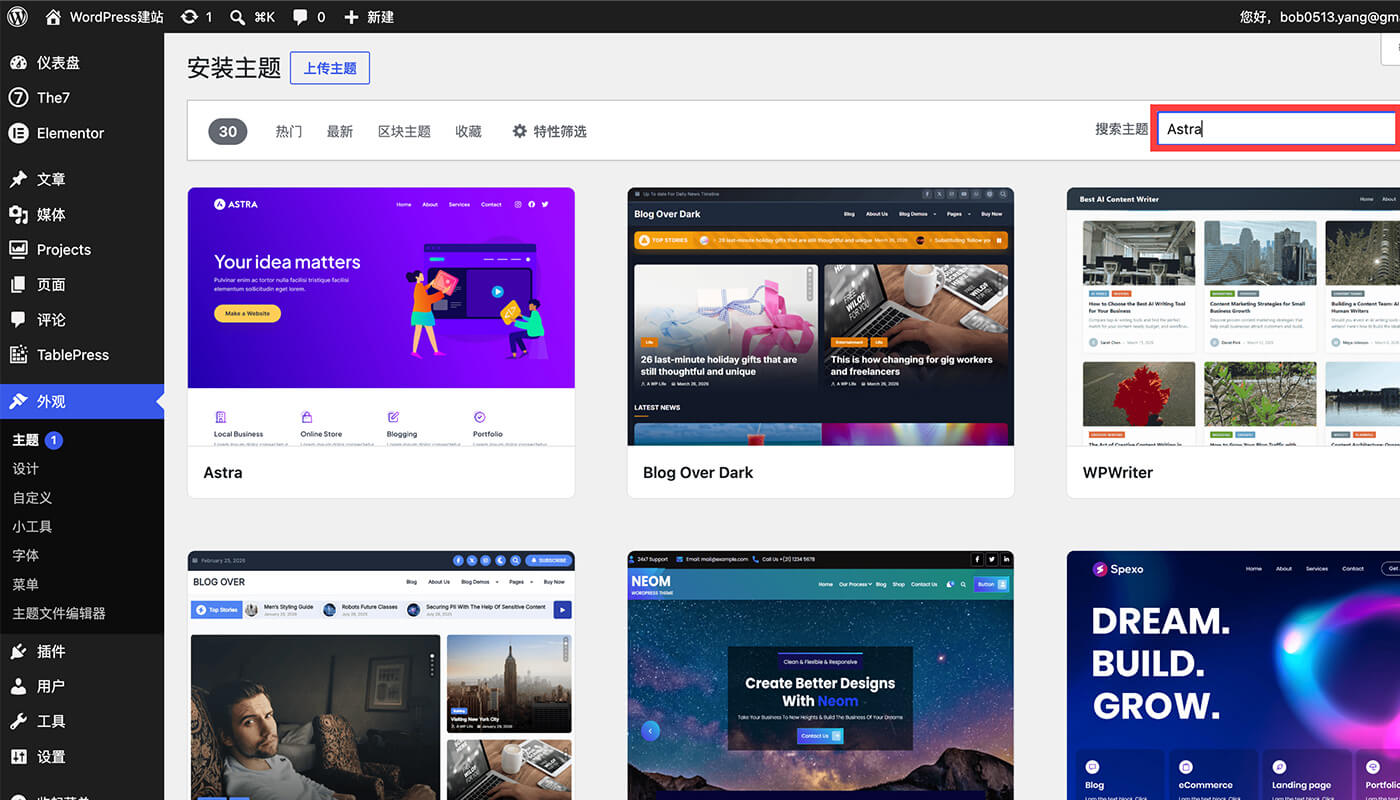This screenshot has width=1400, height=800.
Task: Click the 用户 user icon
Action: click(18, 686)
